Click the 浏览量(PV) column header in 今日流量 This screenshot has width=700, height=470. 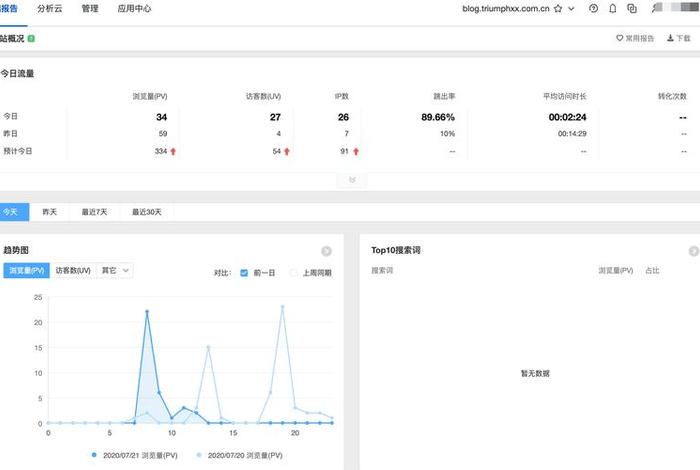150,96
